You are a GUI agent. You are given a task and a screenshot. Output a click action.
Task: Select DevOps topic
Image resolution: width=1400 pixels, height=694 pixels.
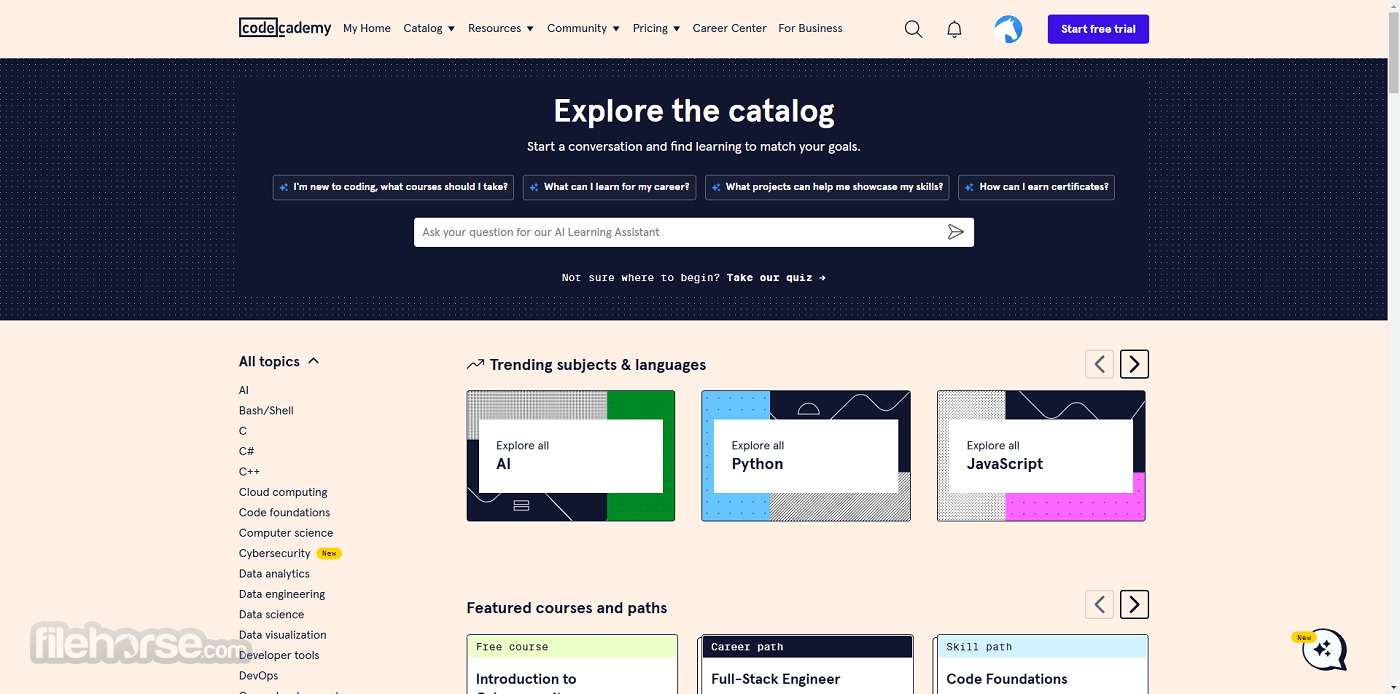pos(258,675)
